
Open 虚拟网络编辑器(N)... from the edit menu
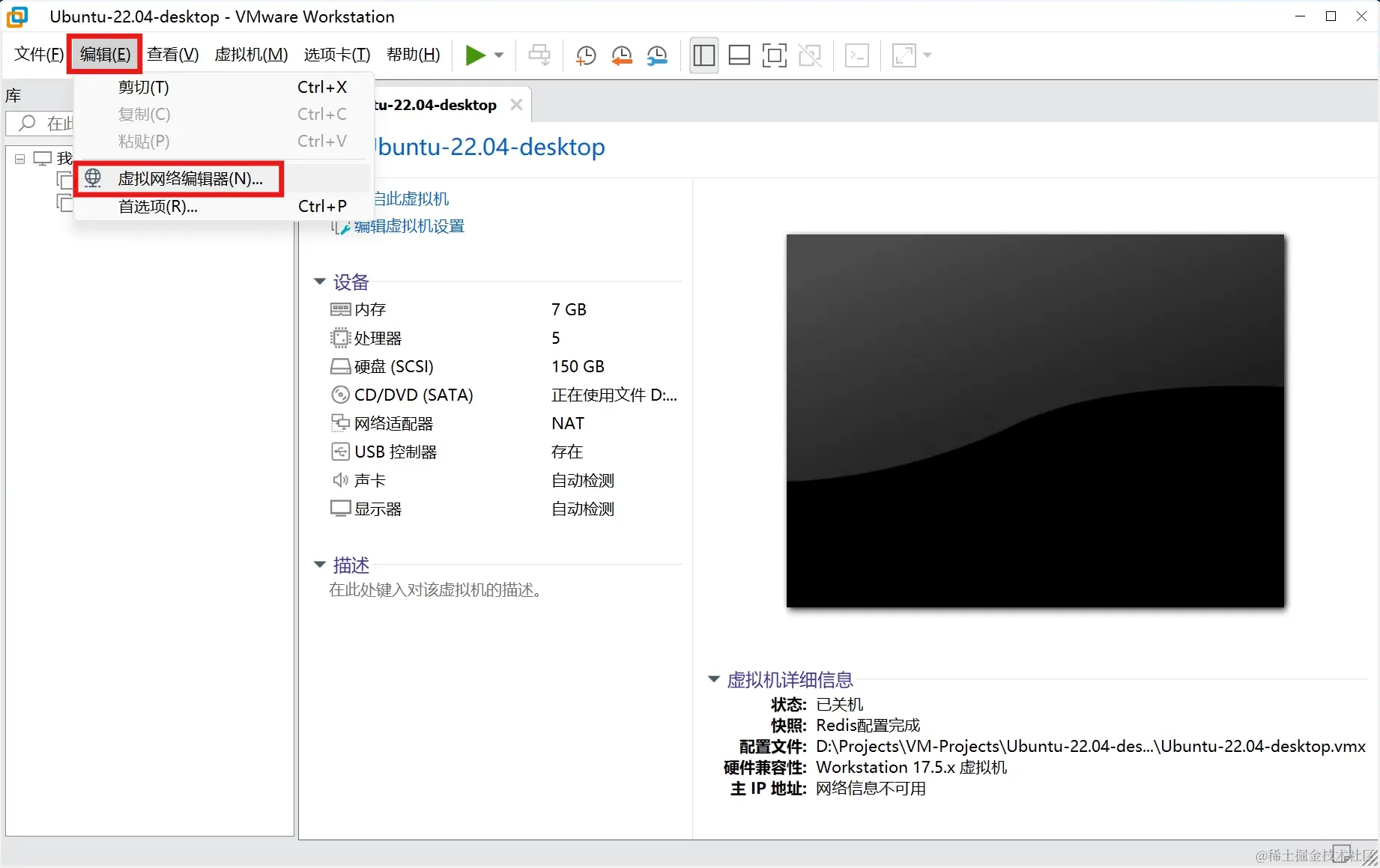click(223, 178)
